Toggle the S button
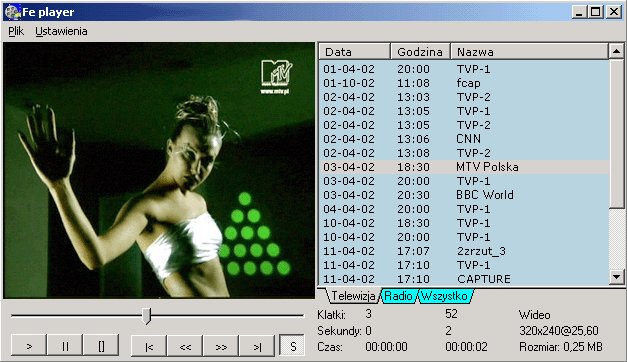 (292, 346)
